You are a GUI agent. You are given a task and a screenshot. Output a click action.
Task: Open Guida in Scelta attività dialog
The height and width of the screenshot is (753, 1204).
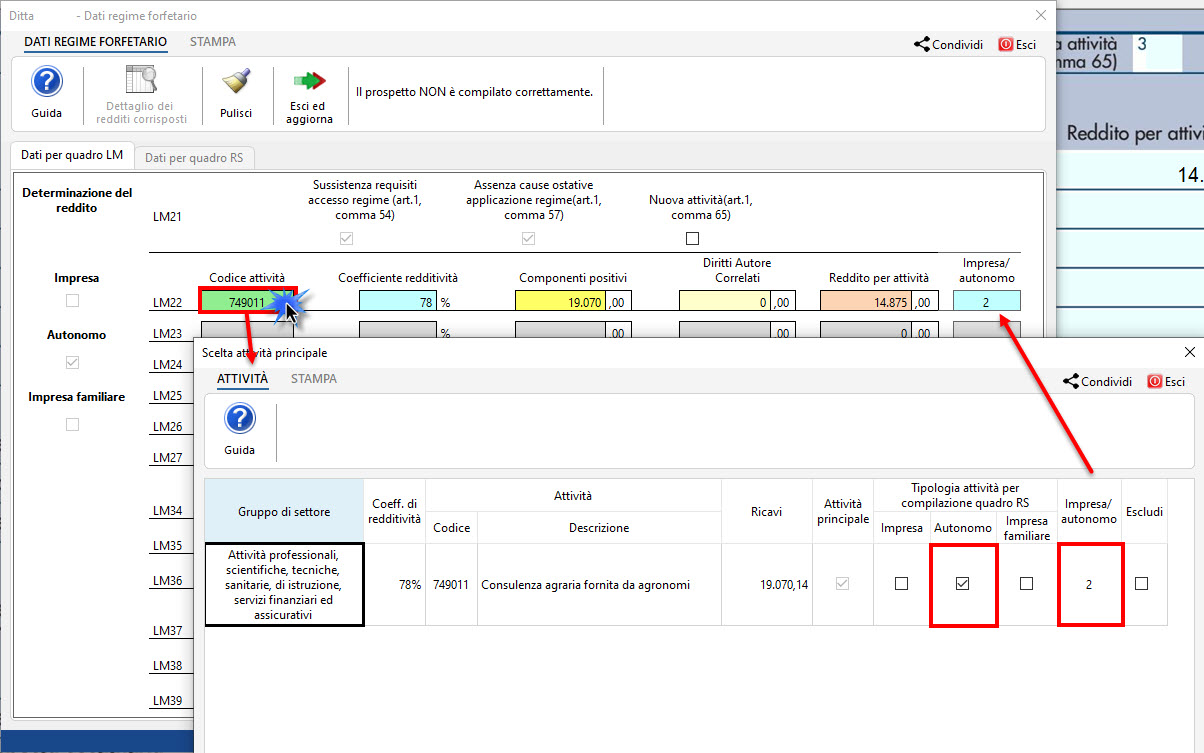click(x=240, y=420)
